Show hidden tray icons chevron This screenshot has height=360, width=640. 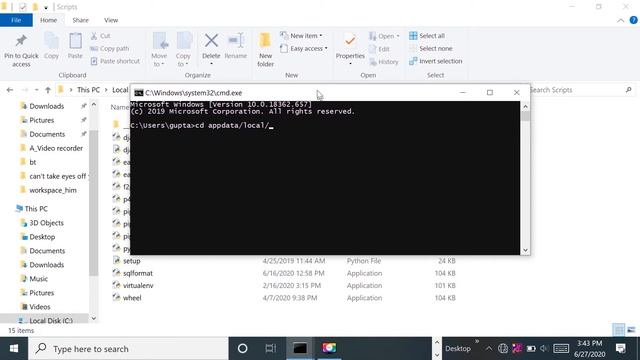pyautogui.click(x=489, y=349)
